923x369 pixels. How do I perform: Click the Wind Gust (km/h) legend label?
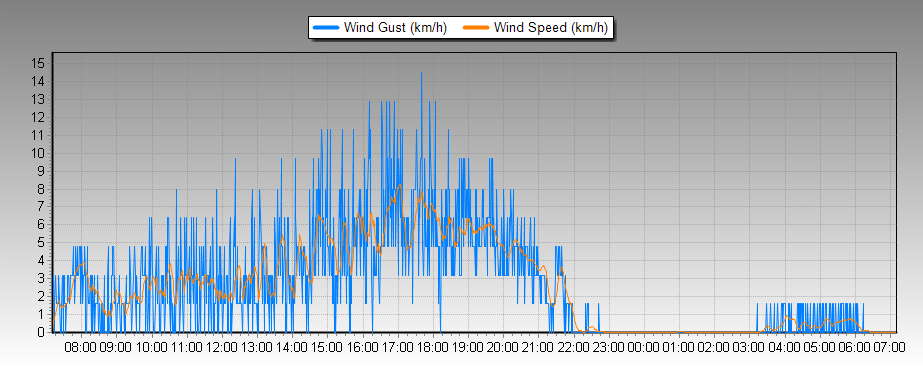click(395, 27)
